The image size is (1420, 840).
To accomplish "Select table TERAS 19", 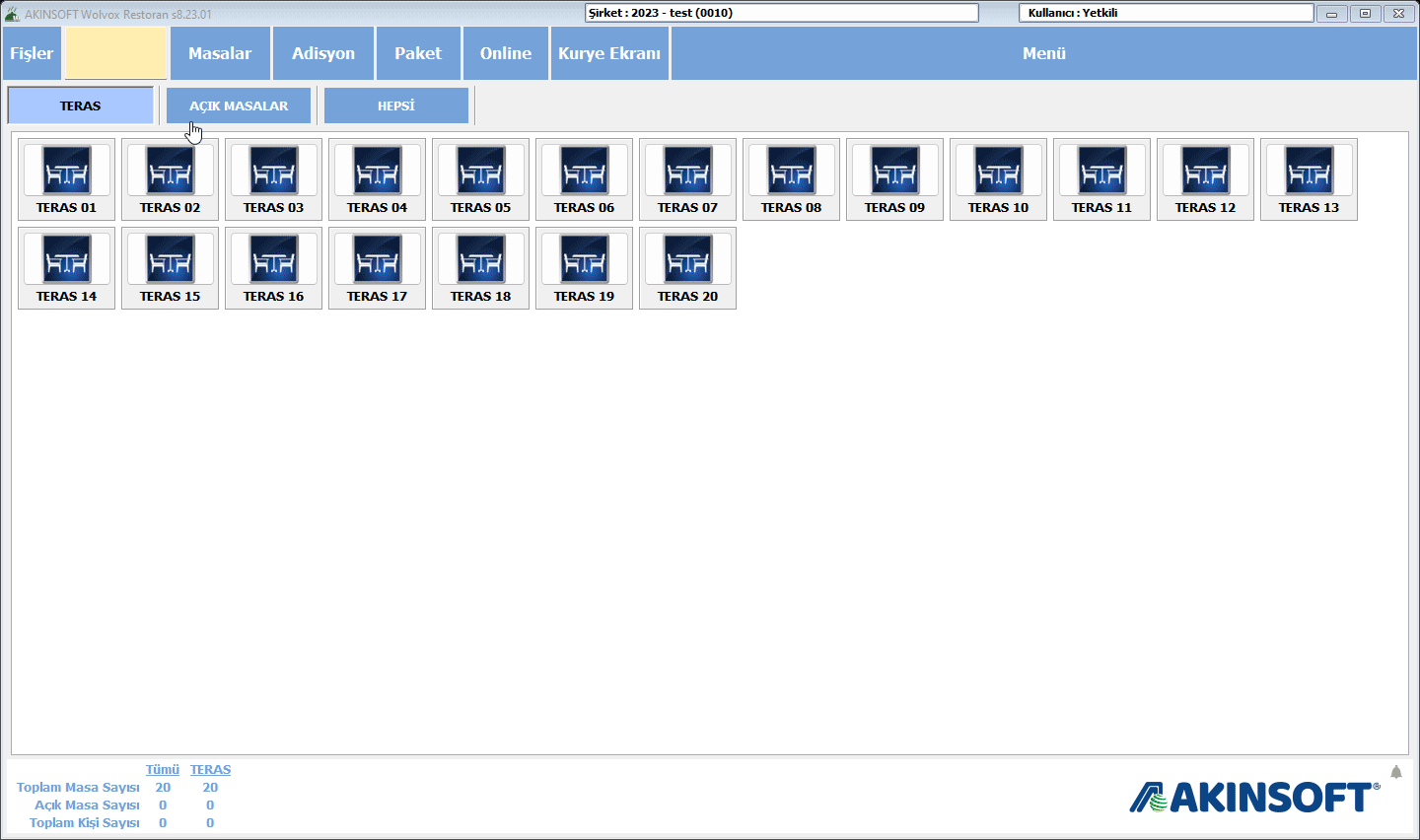I will pyautogui.click(x=584, y=268).
